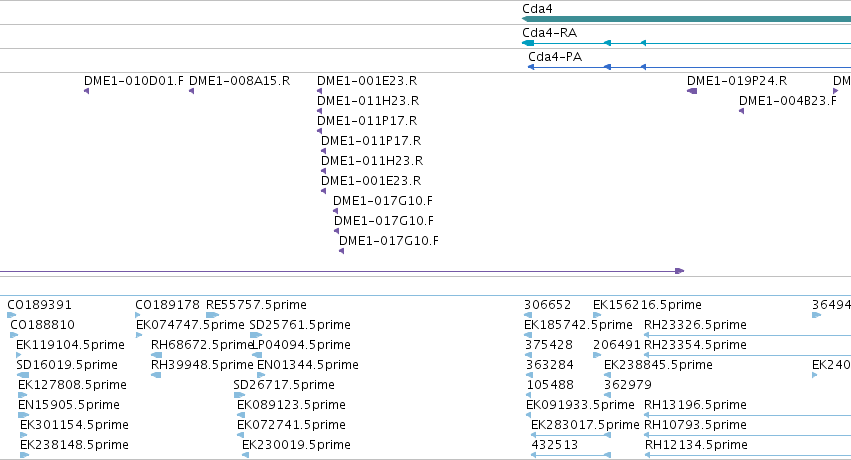The image size is (851, 460).
Task: Select the teal Cda4 gene bar
Action: point(686,19)
